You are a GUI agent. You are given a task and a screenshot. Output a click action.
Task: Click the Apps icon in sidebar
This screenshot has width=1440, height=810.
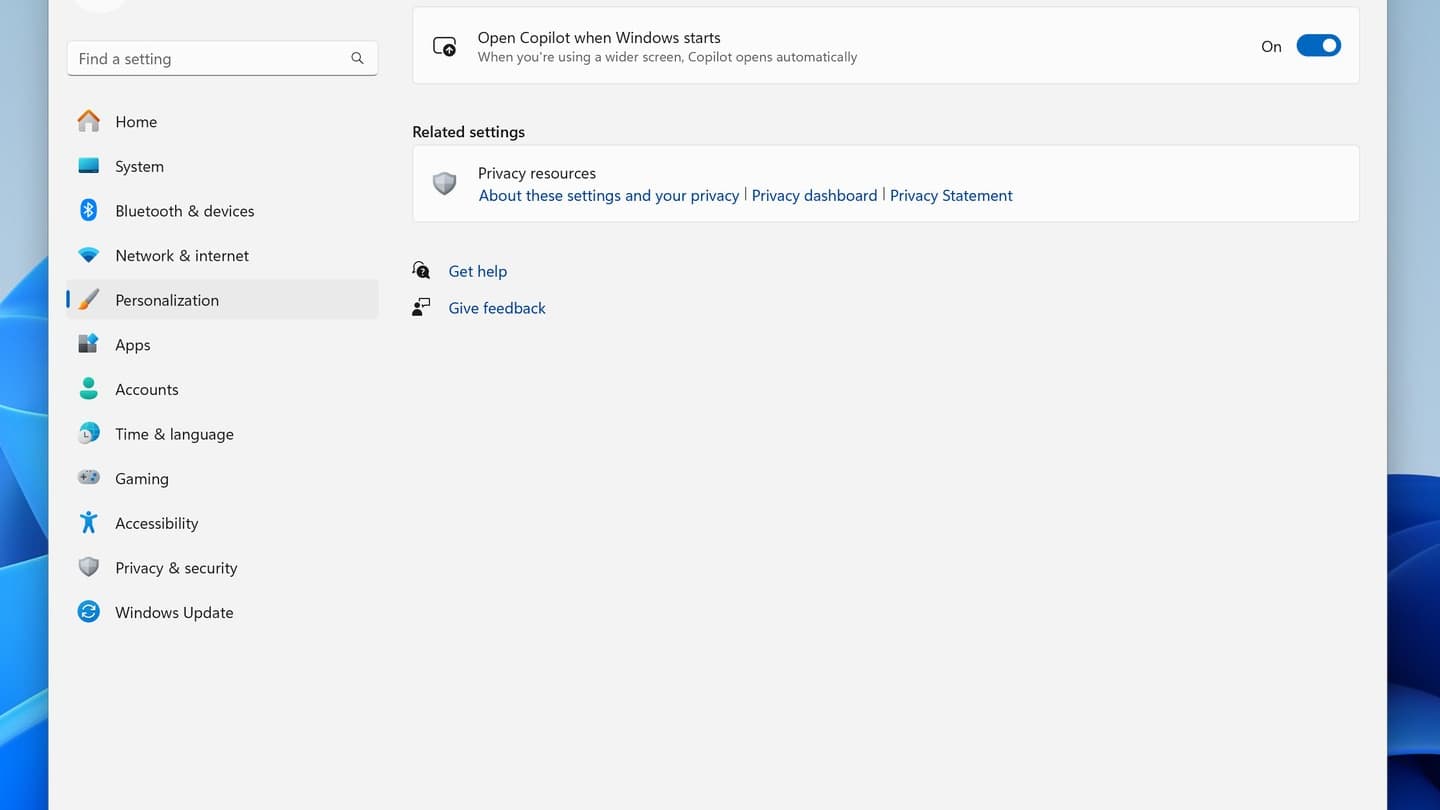[x=89, y=344]
